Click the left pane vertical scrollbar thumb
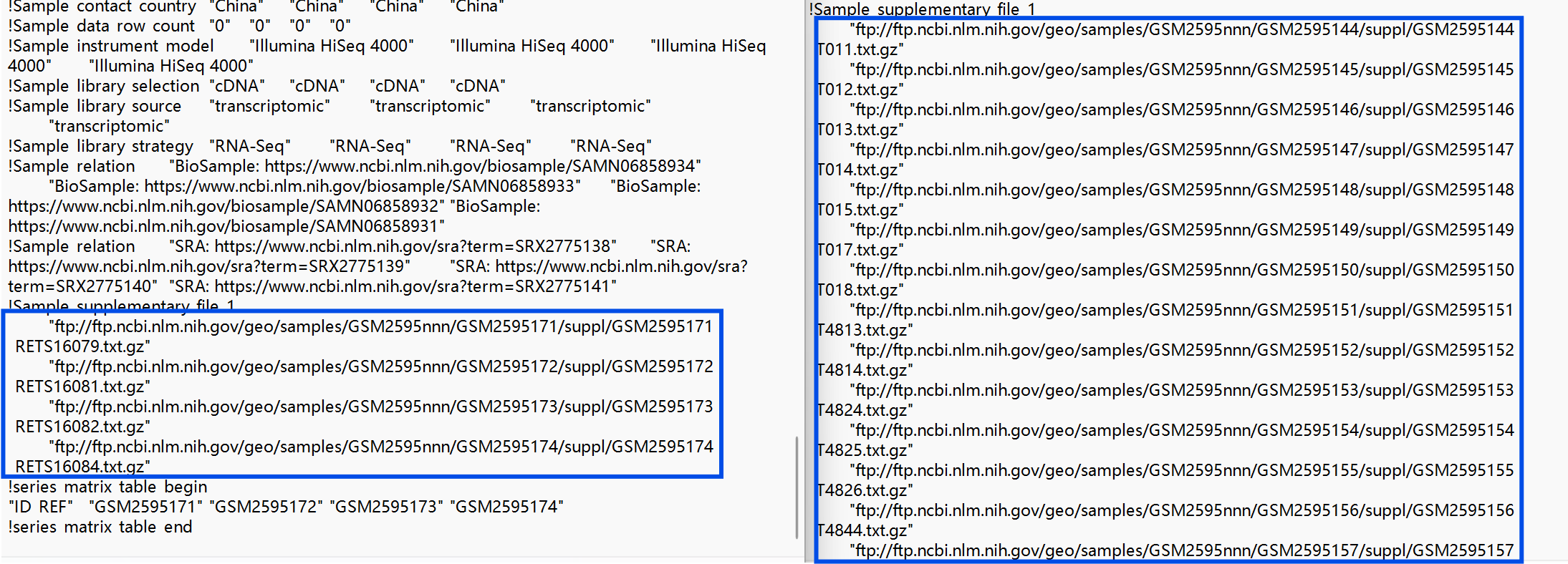 pos(797,487)
